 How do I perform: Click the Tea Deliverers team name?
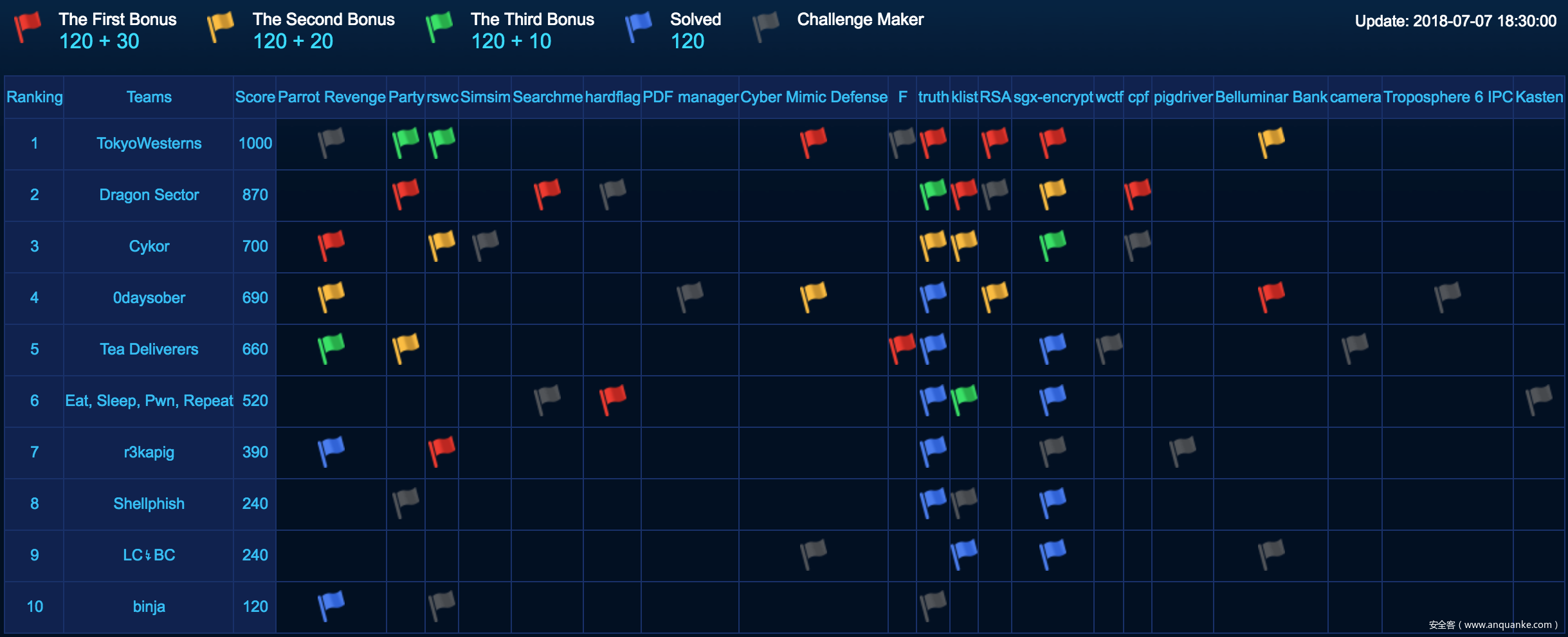pos(149,349)
